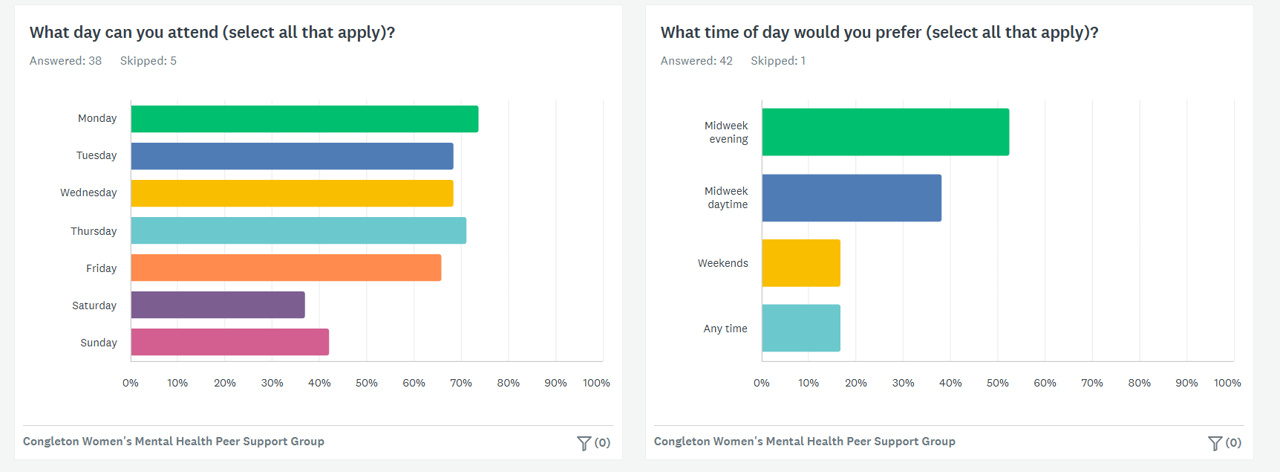Click the teal Thursday bar
The width and height of the screenshot is (1280, 472).
point(298,231)
